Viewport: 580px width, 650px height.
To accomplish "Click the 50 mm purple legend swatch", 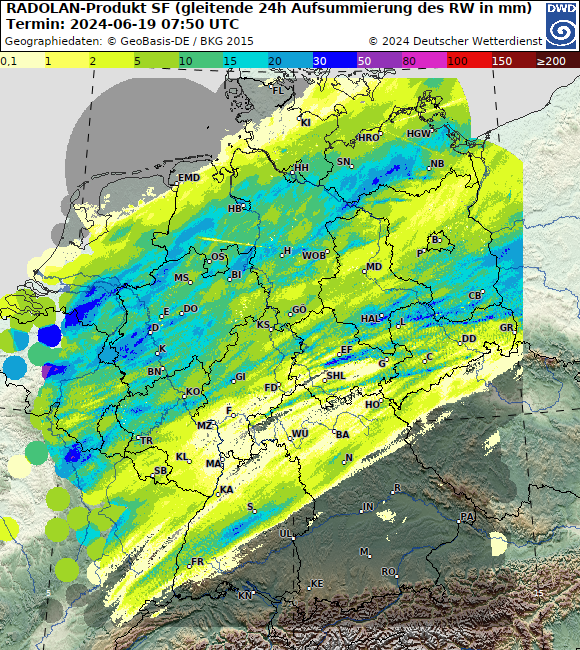I will pos(379,61).
